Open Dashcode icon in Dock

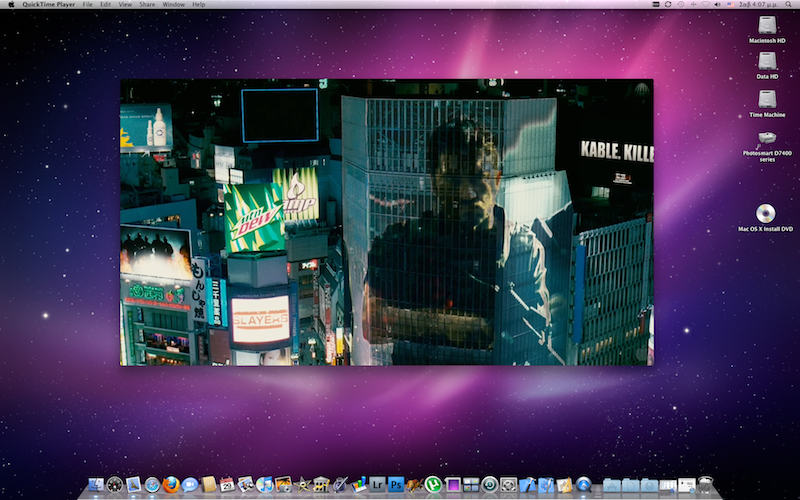pyautogui.click(x=546, y=485)
